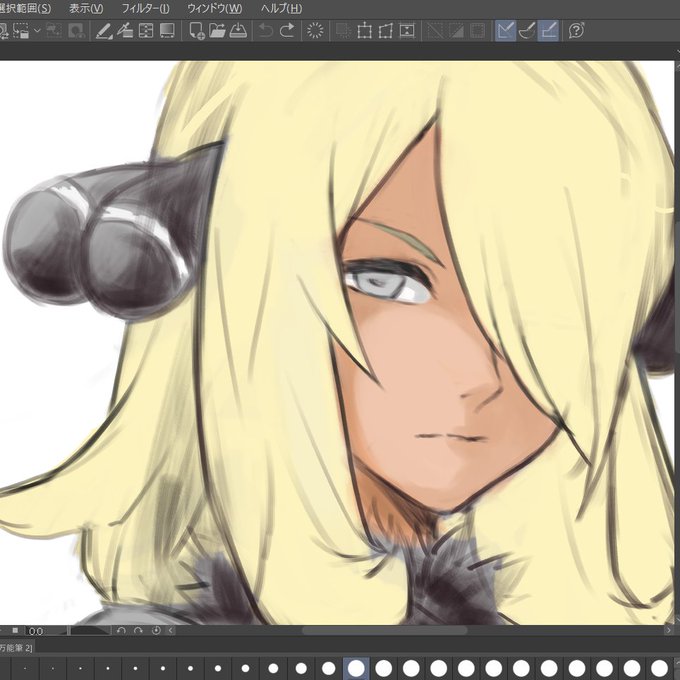
Task: Select the highlighted brush size preset
Action: point(356,668)
